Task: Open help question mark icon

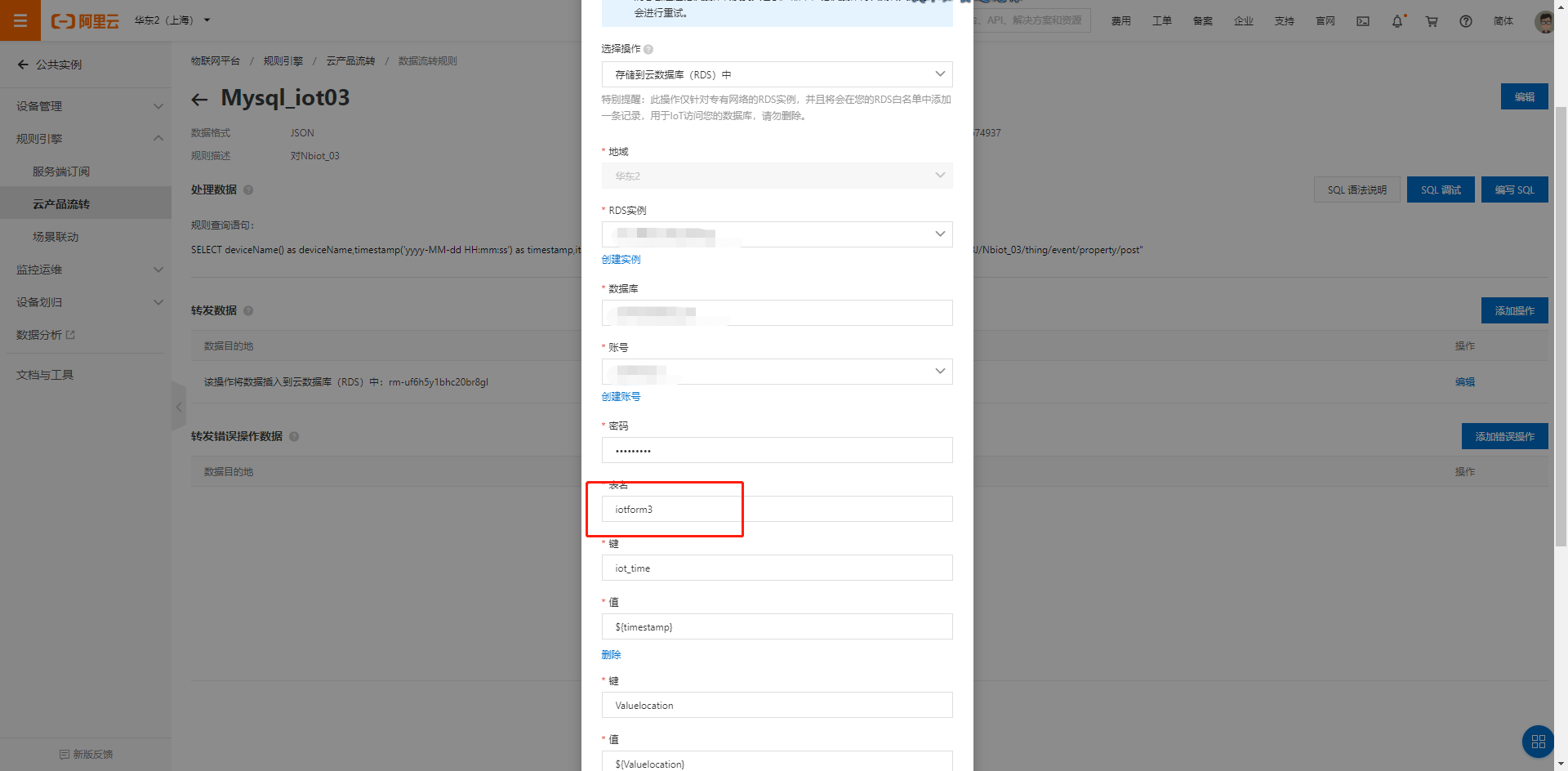Action: coord(1466,21)
